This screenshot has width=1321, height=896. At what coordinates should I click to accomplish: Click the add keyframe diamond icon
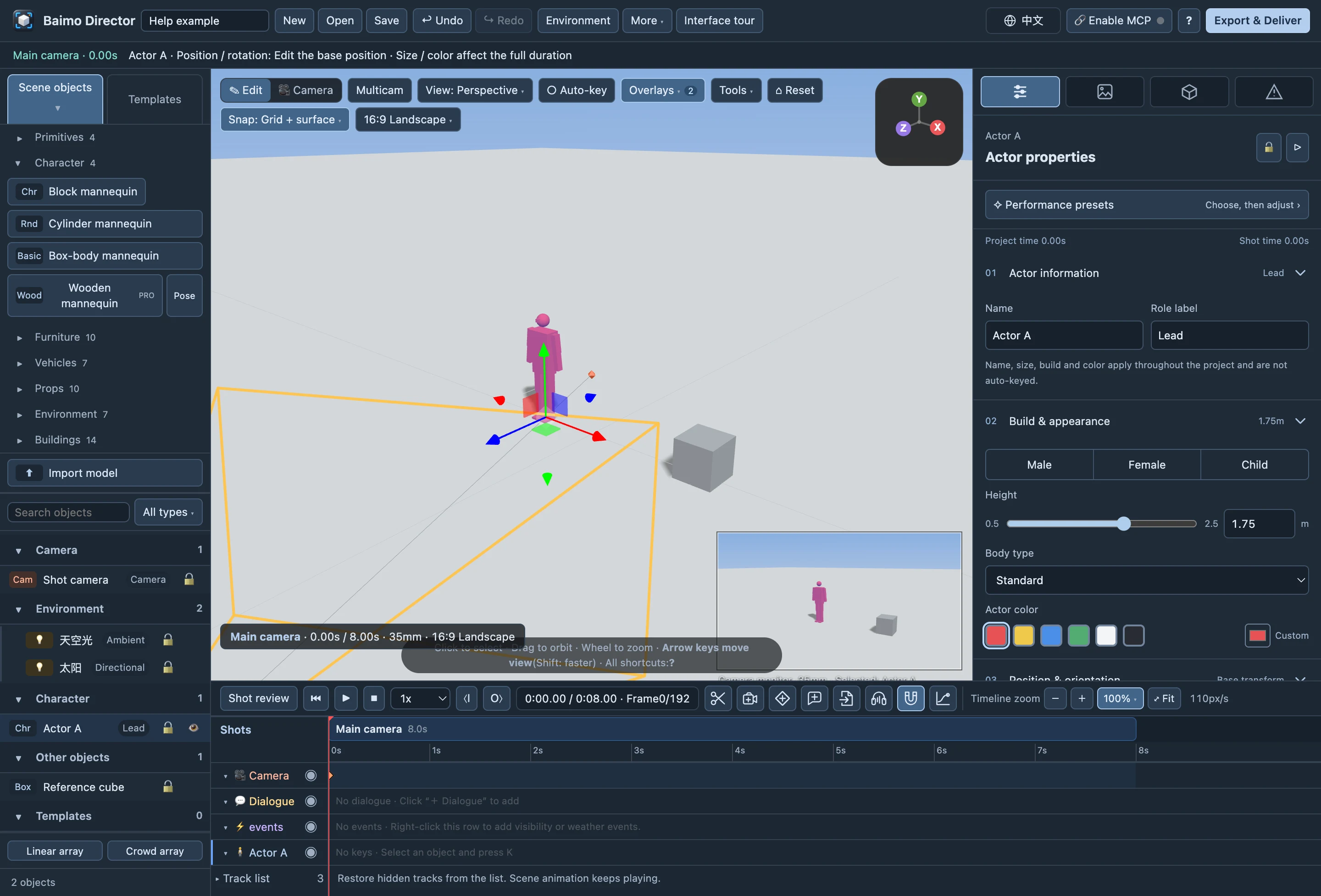click(782, 698)
